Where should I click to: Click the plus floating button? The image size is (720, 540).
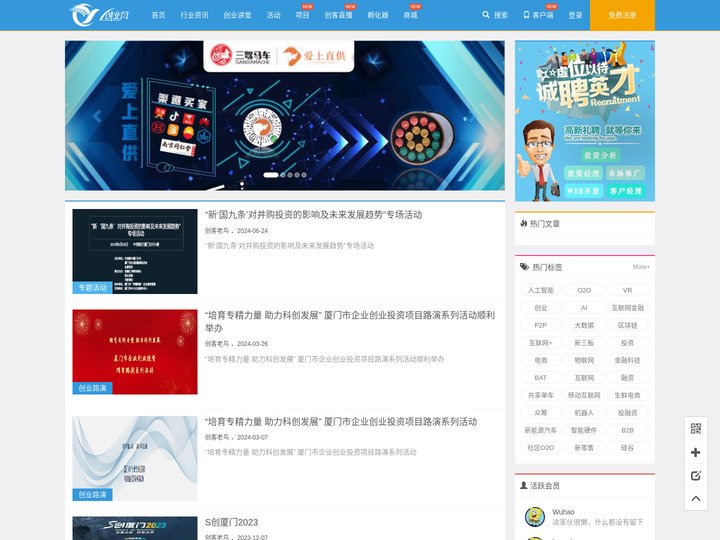point(696,452)
